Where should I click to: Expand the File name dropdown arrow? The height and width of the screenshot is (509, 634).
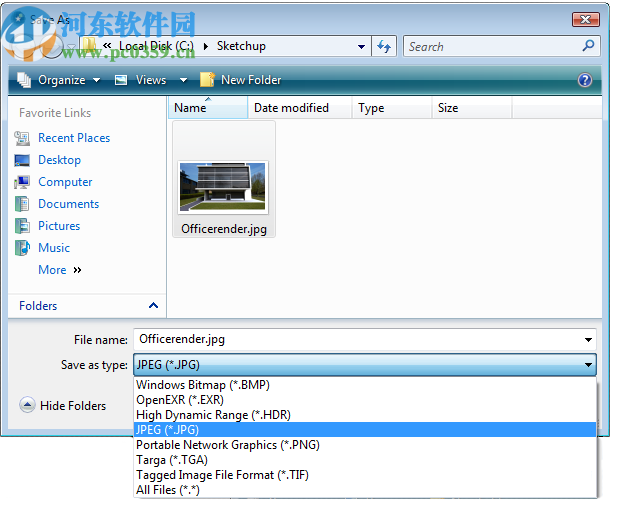(588, 340)
